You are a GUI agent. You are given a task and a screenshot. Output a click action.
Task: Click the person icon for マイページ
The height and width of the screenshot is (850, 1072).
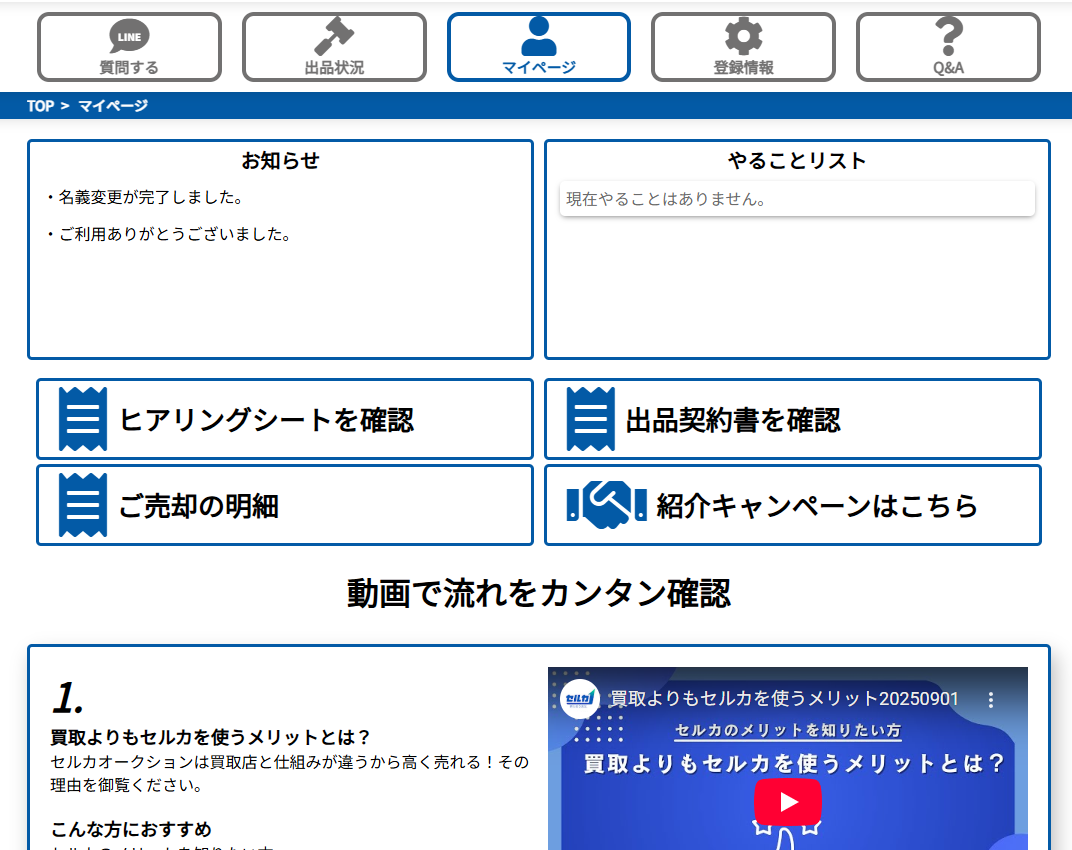[x=539, y=36]
